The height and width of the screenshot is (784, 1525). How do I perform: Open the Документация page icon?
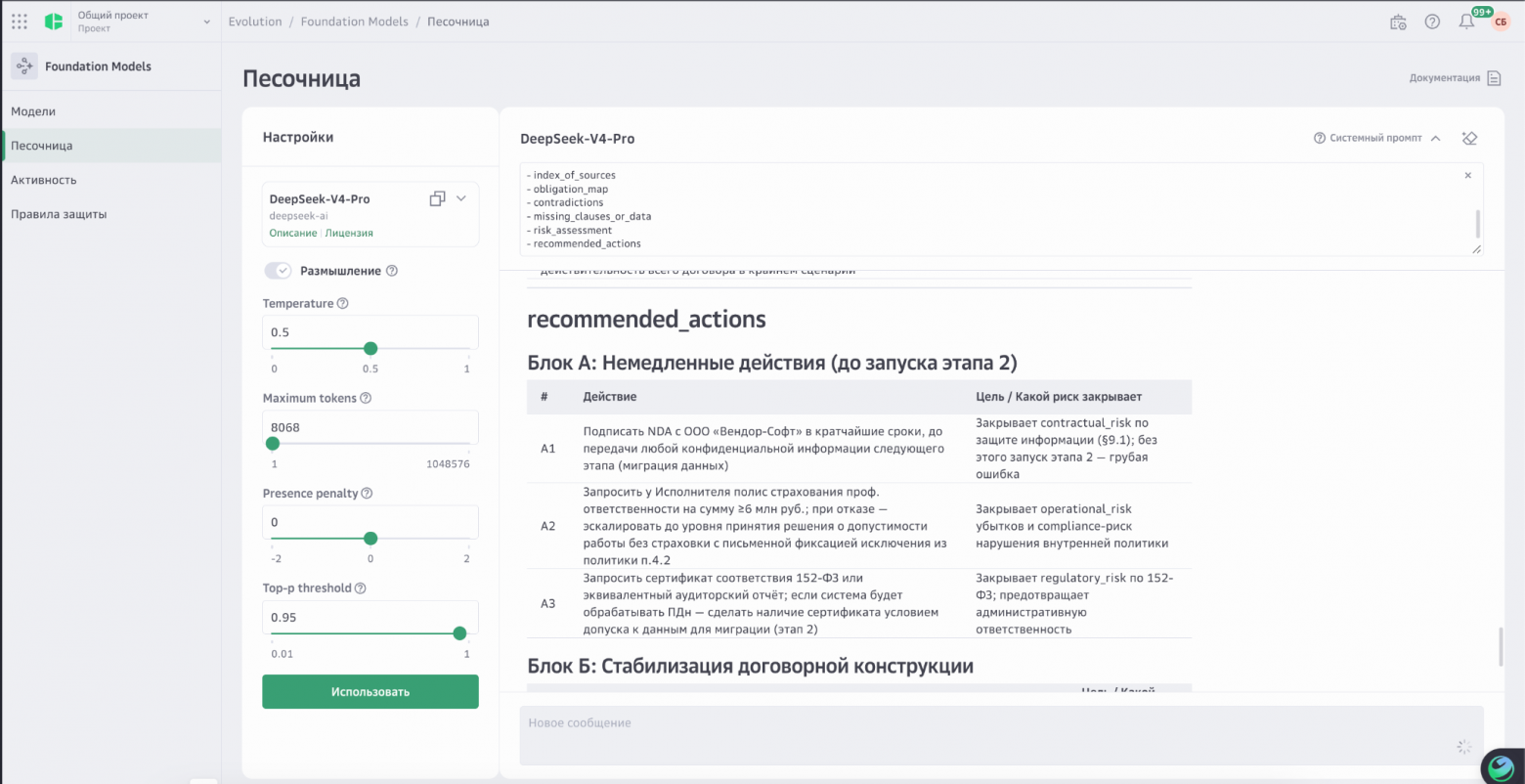coord(1494,78)
